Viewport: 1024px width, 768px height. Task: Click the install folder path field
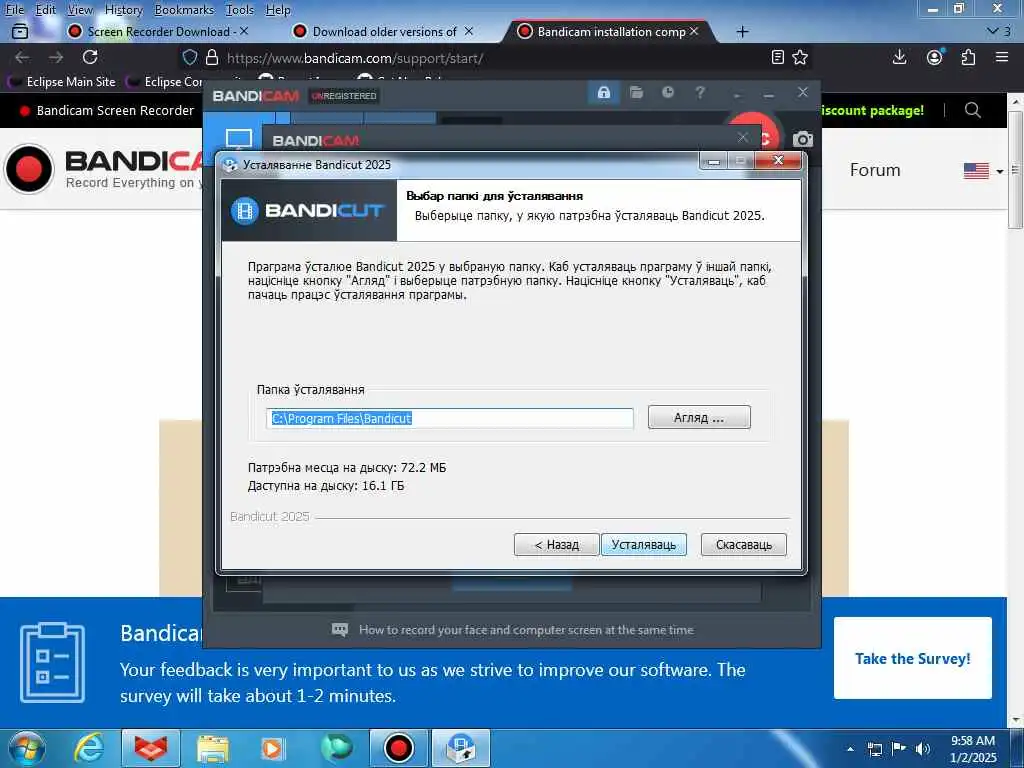click(450, 418)
